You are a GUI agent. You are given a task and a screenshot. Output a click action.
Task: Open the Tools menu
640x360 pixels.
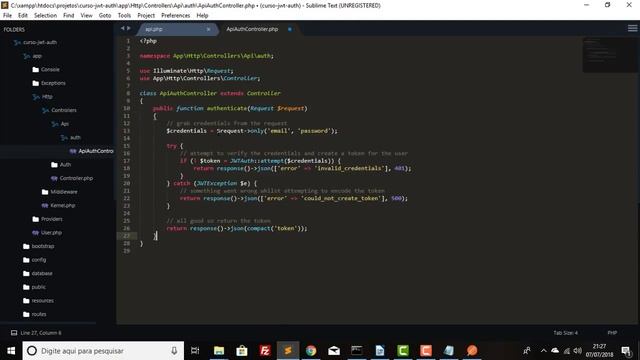coord(124,16)
